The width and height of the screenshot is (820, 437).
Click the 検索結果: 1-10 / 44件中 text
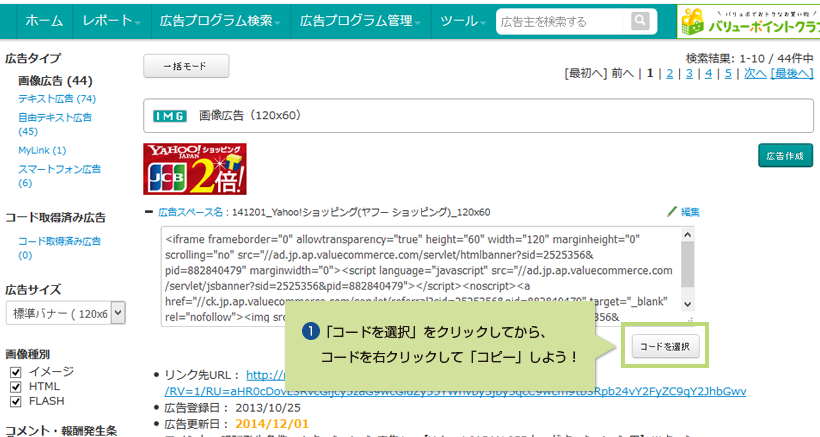749,58
